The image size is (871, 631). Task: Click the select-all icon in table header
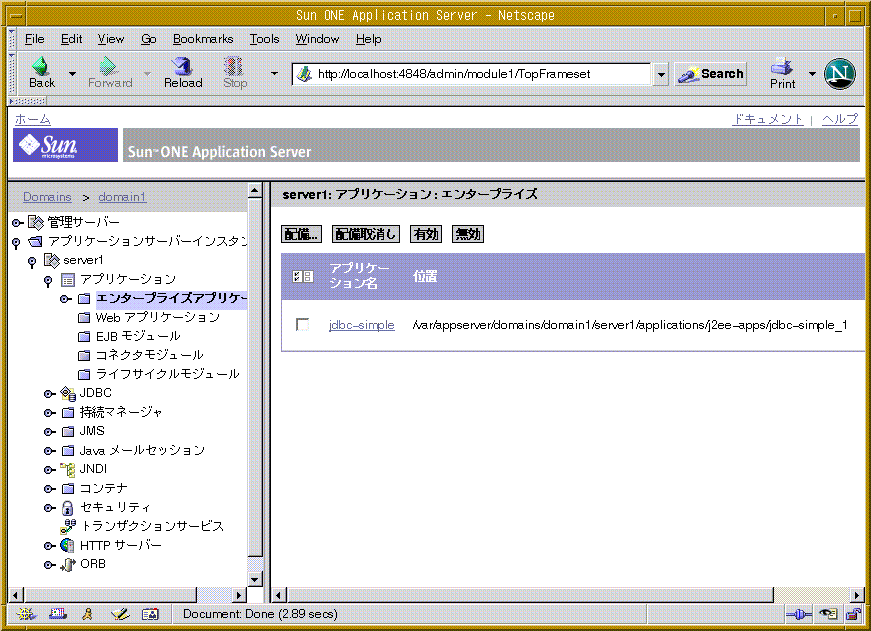click(302, 277)
